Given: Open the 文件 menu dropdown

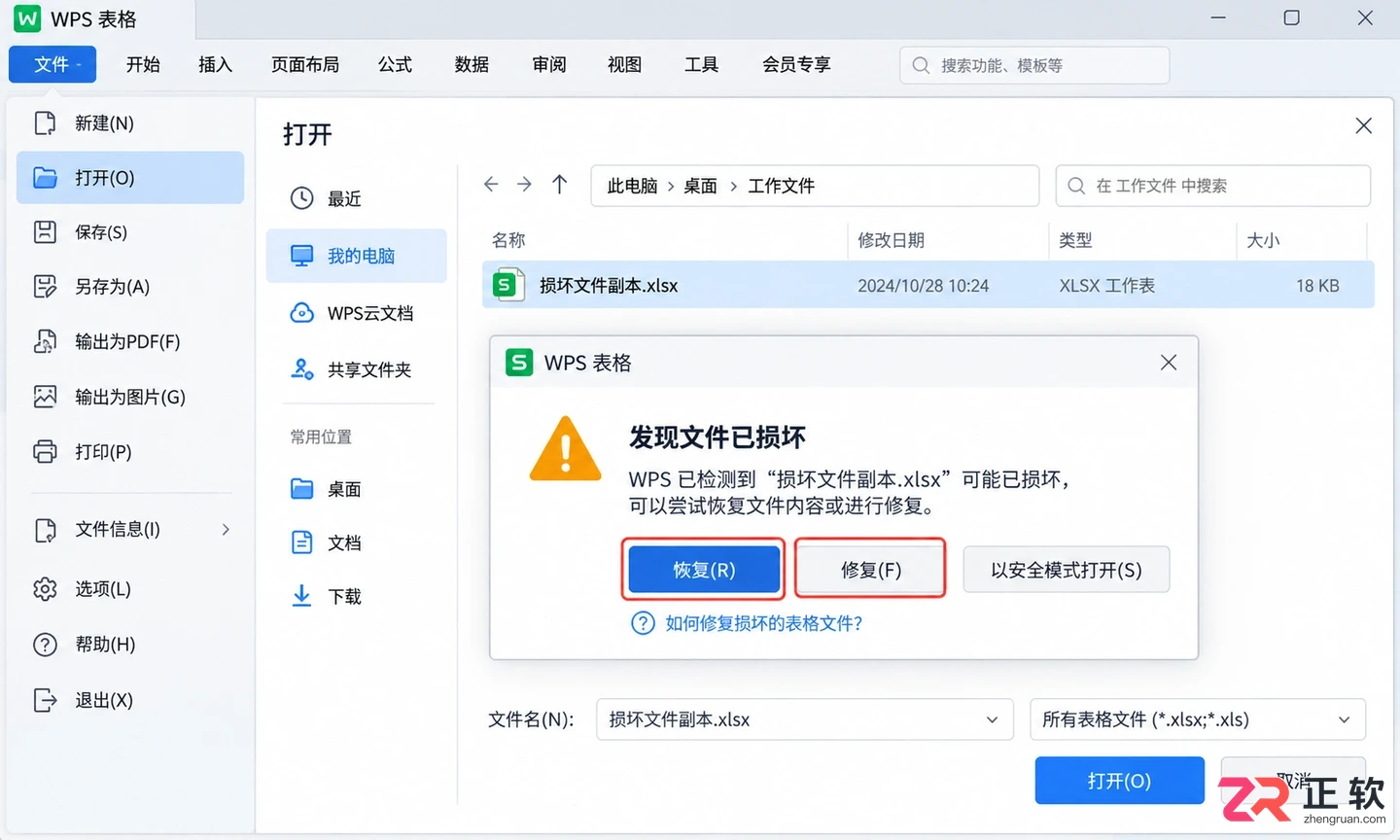Looking at the screenshot, I should [52, 64].
